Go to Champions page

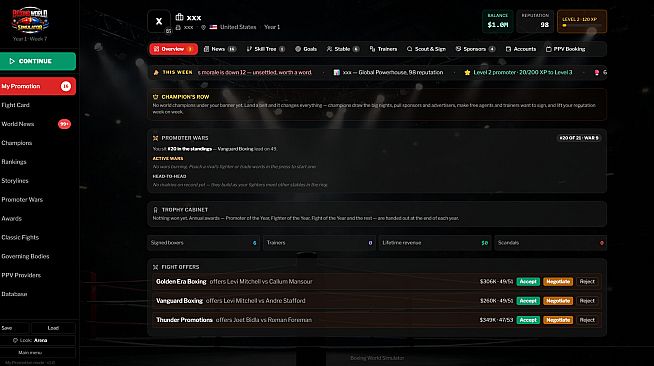17,143
